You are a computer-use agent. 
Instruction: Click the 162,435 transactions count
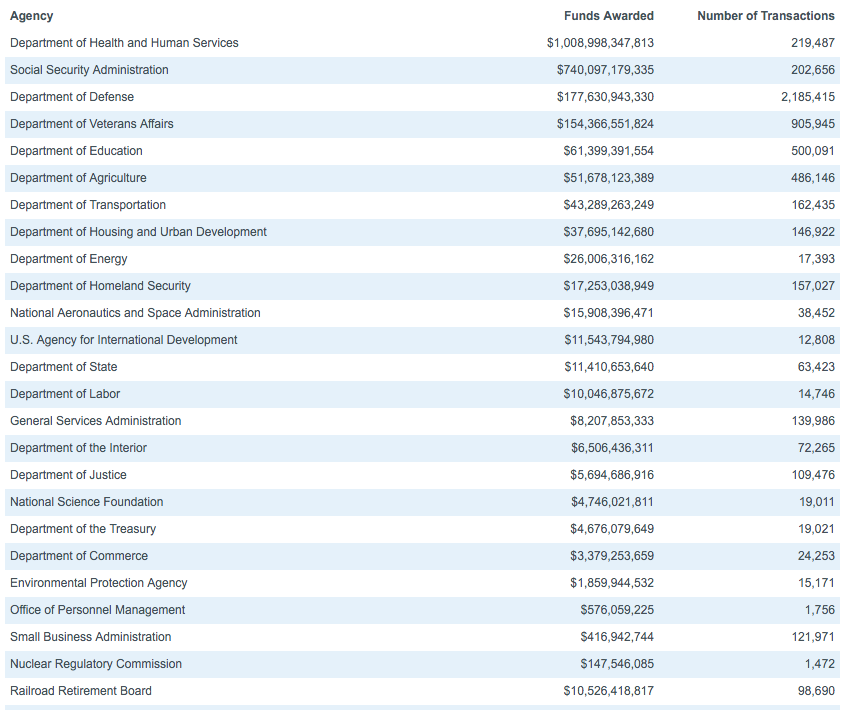(x=813, y=205)
